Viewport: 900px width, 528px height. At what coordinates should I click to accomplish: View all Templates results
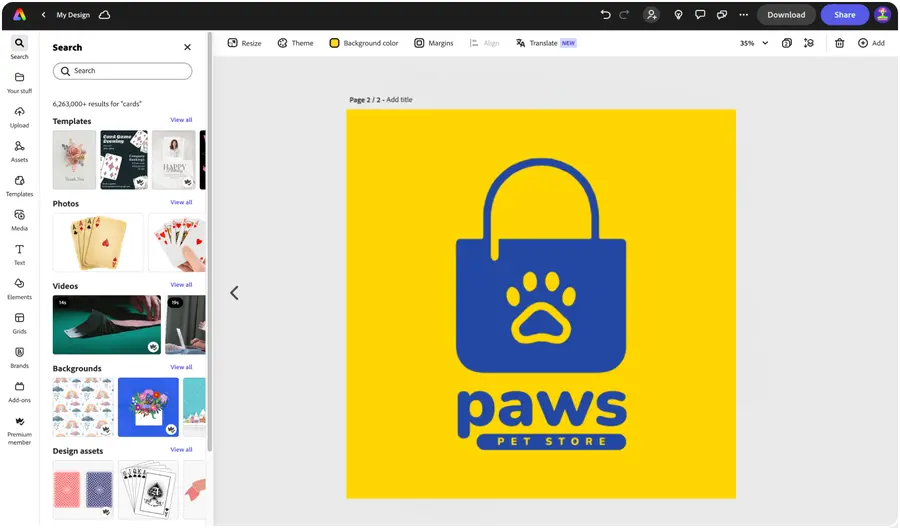click(x=181, y=120)
